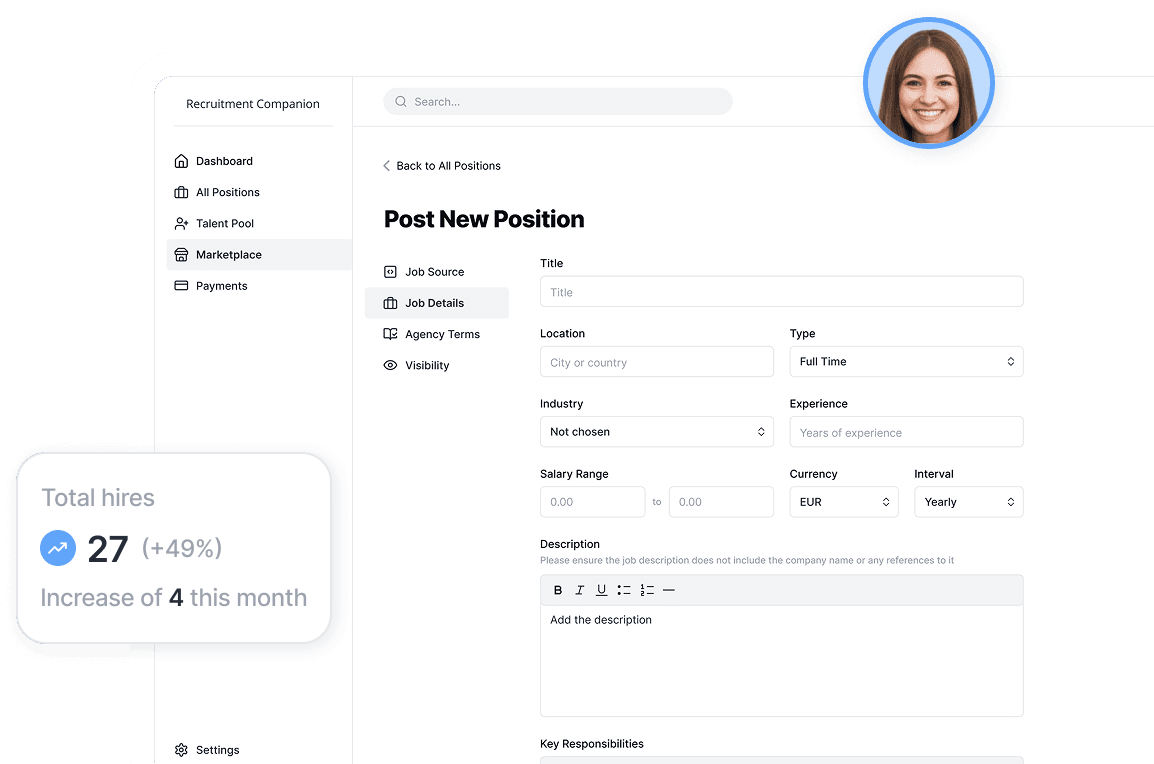Click the Bold formatting icon
Viewport: 1154px width, 764px height.
[x=558, y=590]
